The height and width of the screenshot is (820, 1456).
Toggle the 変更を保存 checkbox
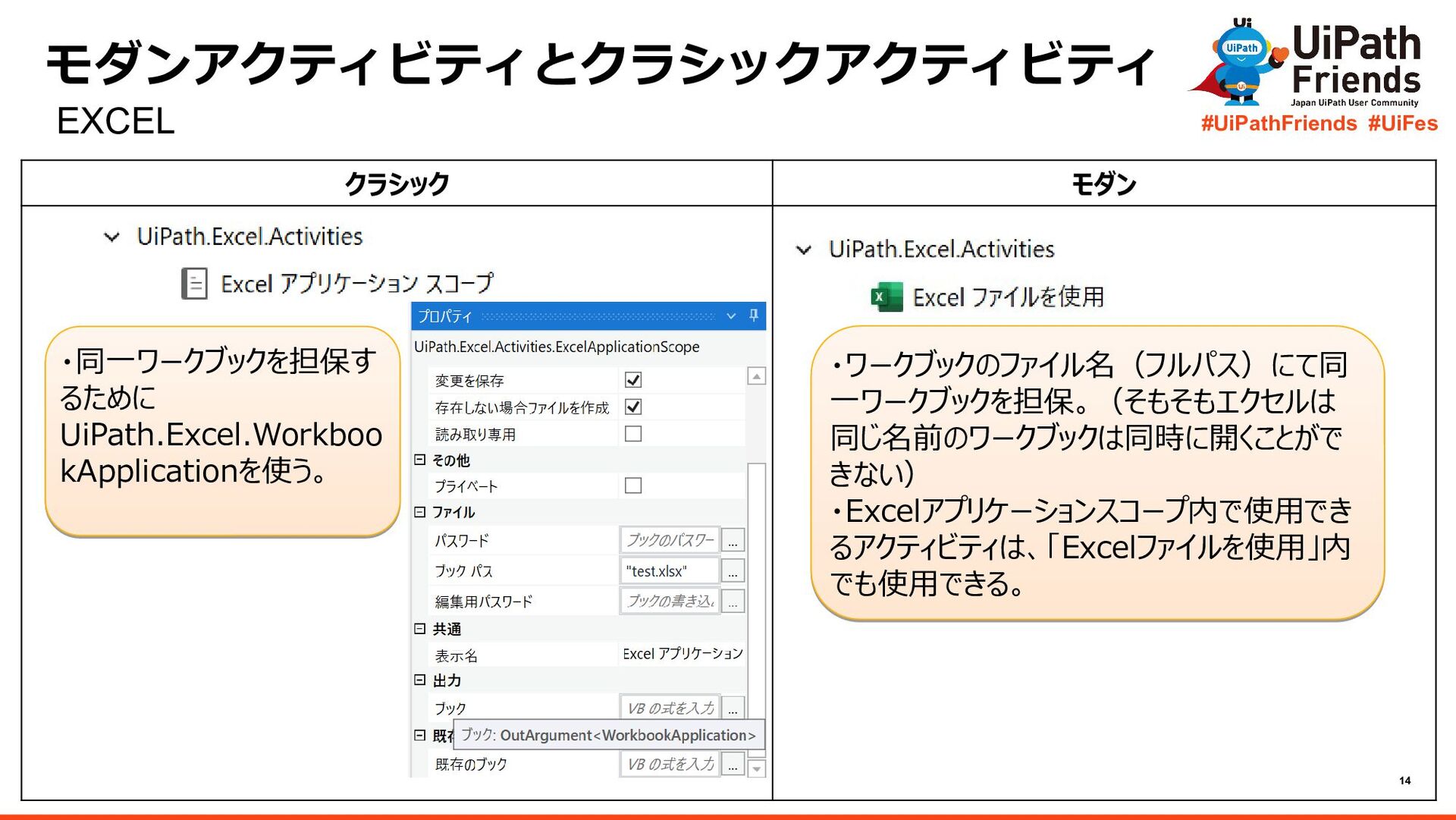coord(633,379)
